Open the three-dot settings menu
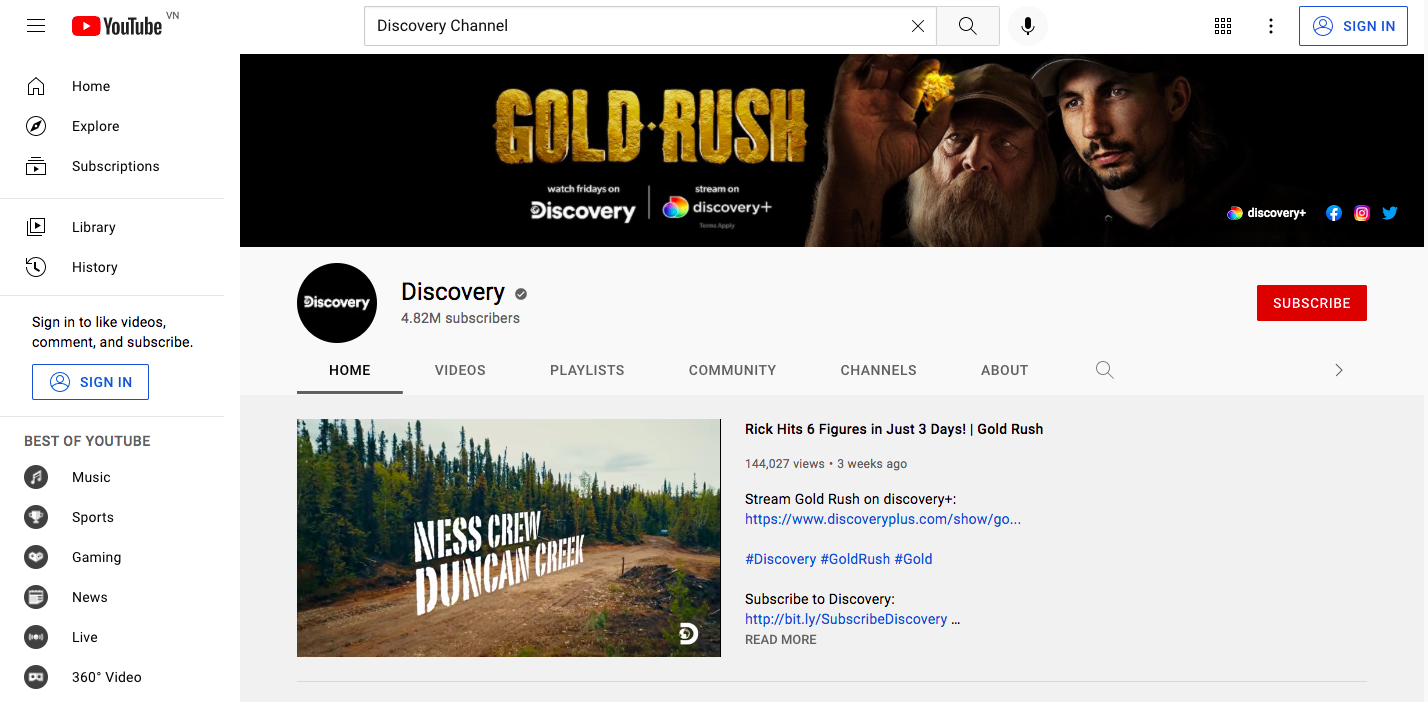Screen dimensions: 1428x702 click(1271, 26)
